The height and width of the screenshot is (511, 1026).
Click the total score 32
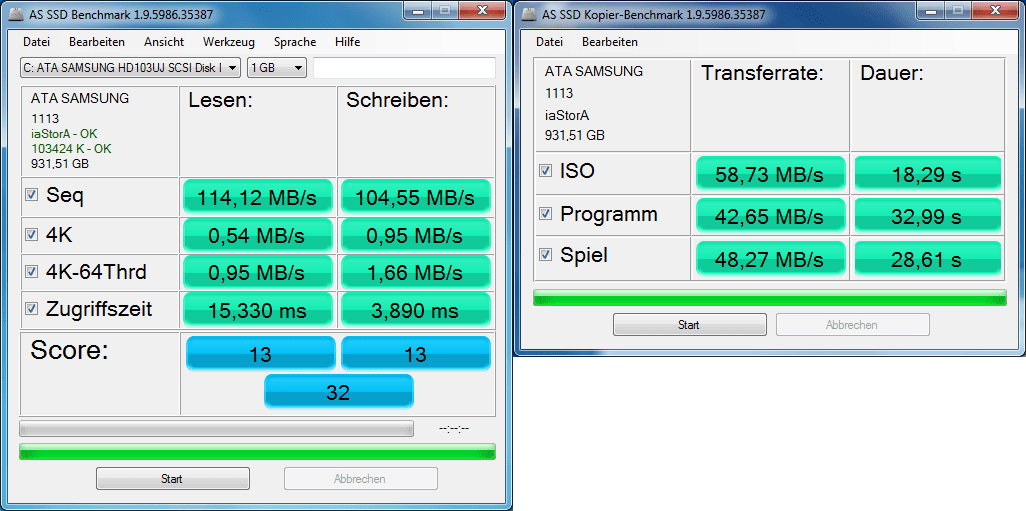click(339, 391)
